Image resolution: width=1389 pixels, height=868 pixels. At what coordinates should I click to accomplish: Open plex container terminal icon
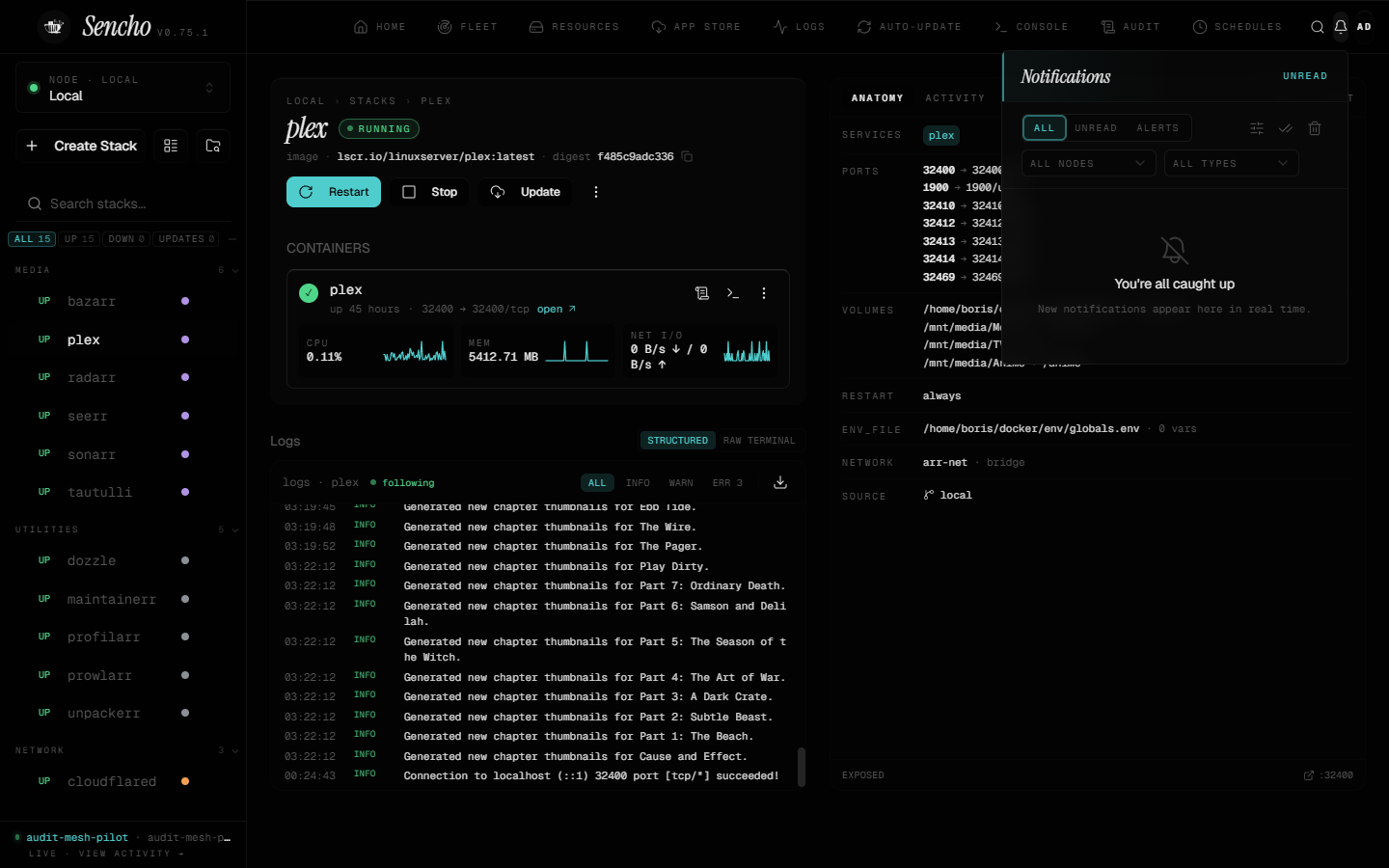pyautogui.click(x=733, y=293)
